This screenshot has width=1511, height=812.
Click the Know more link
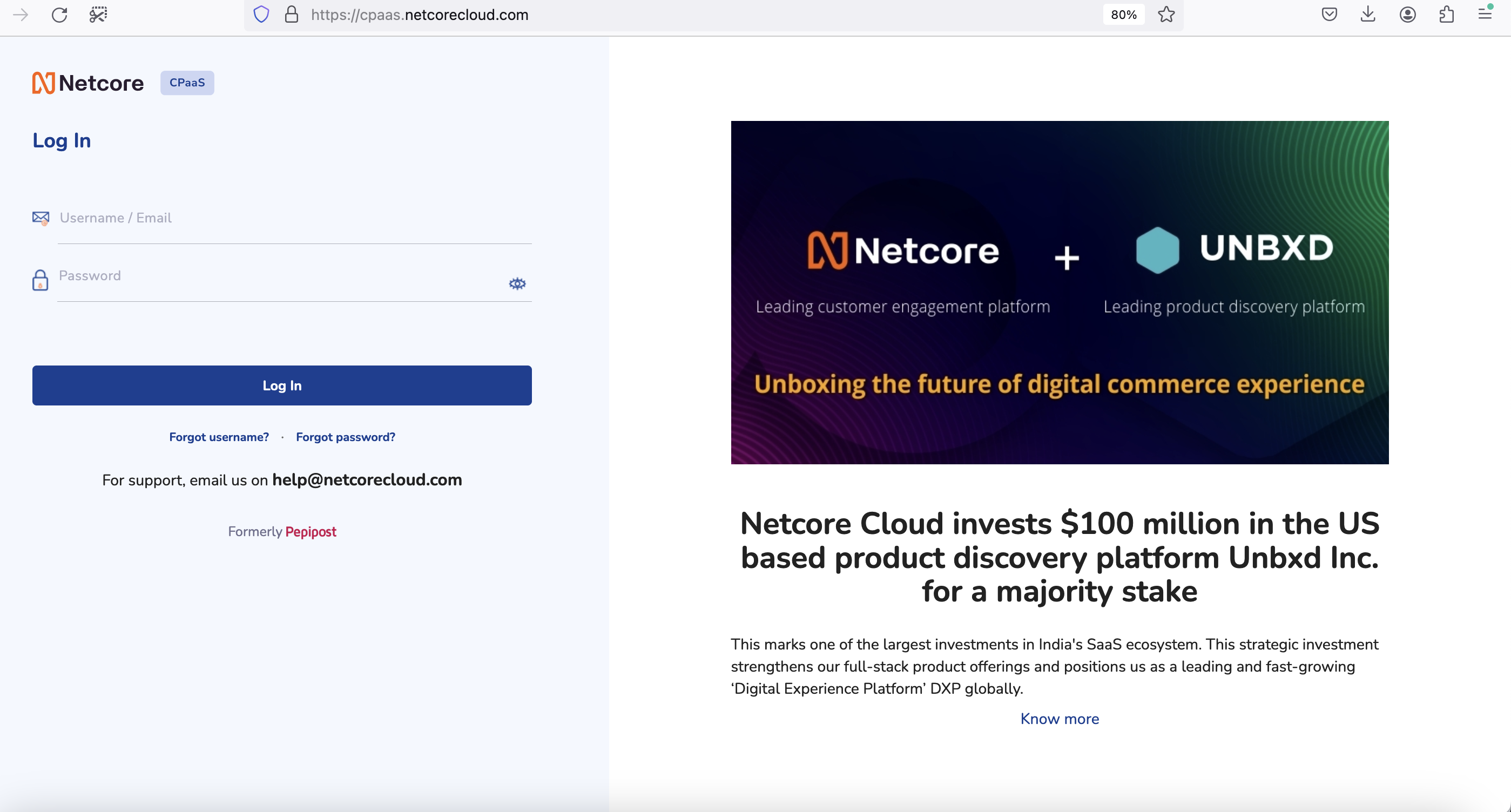[x=1060, y=719]
